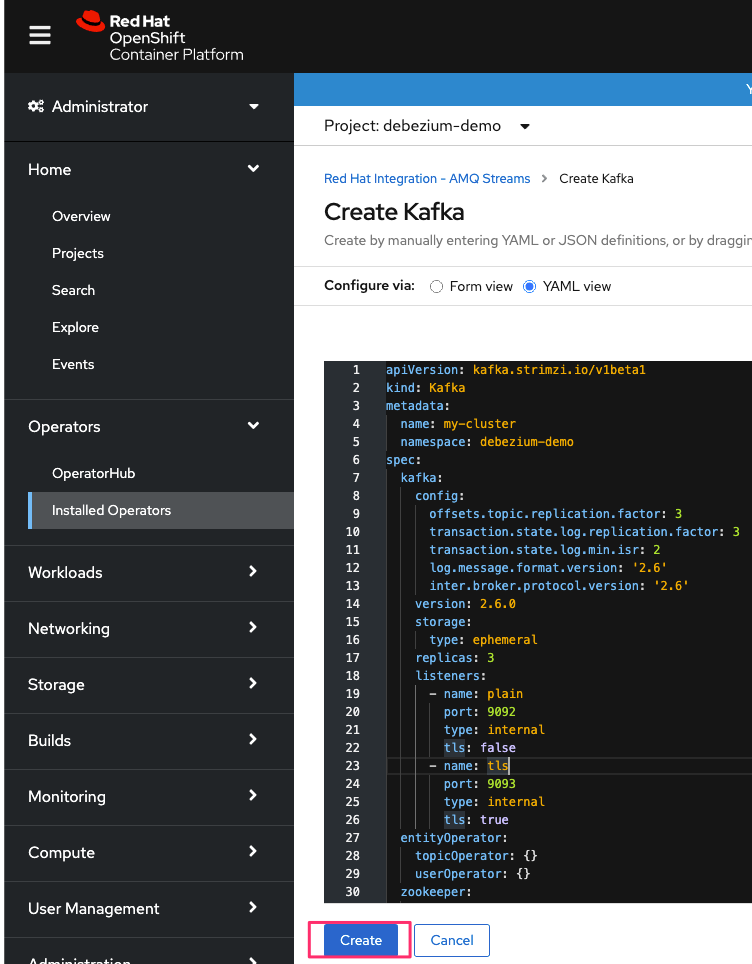Screen dimensions: 752x964
Task: Click the log.message.format.version line
Action: click(548, 567)
